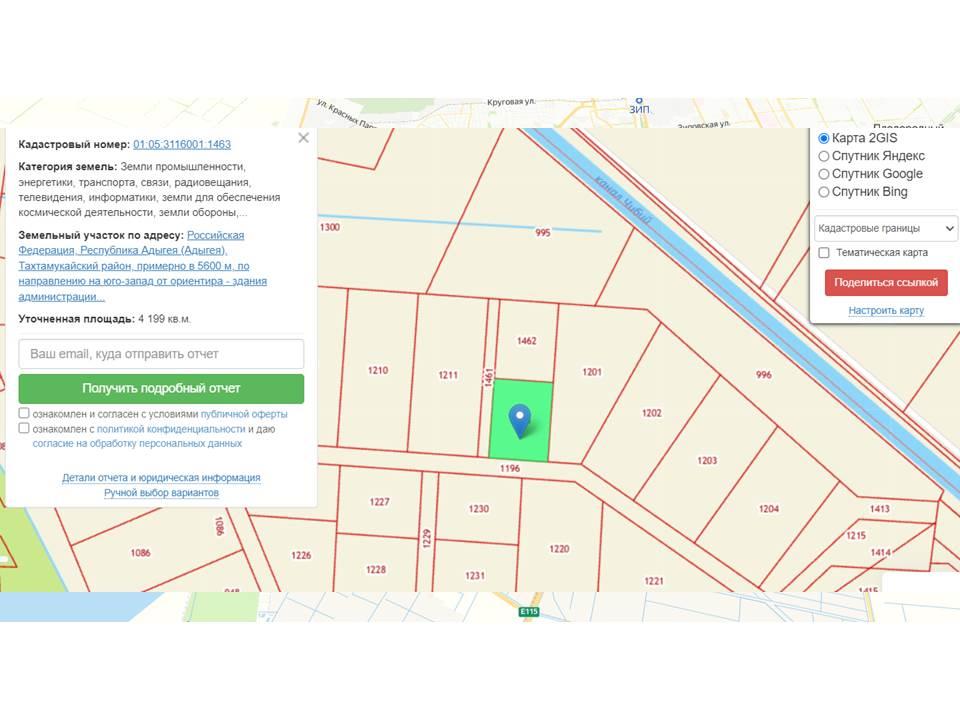Click the Российская Федерация address link

tap(215, 235)
